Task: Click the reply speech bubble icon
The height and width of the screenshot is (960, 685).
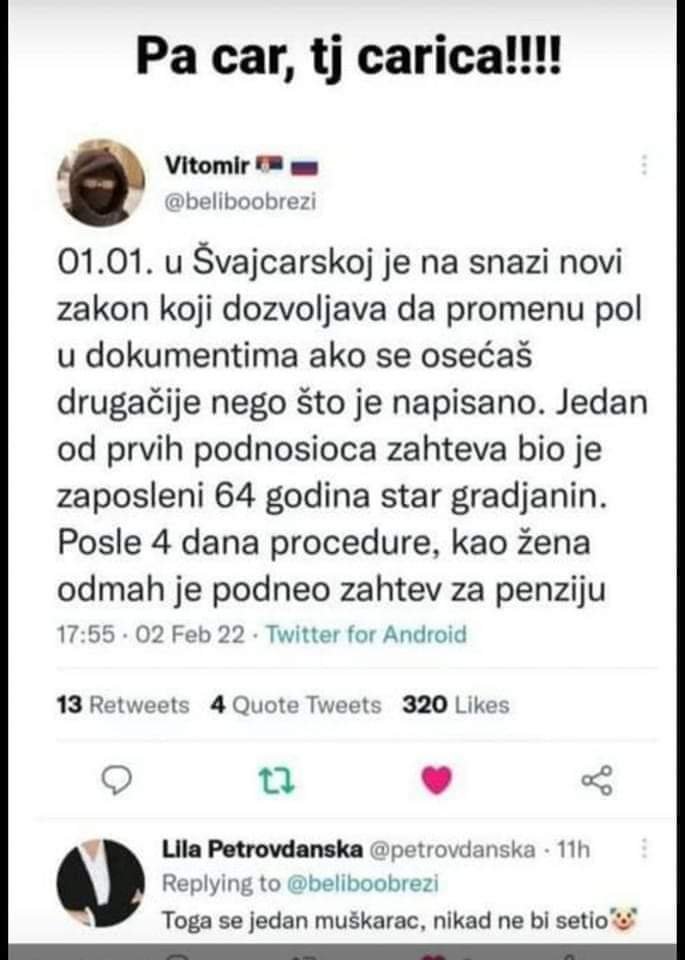Action: pyautogui.click(x=116, y=780)
